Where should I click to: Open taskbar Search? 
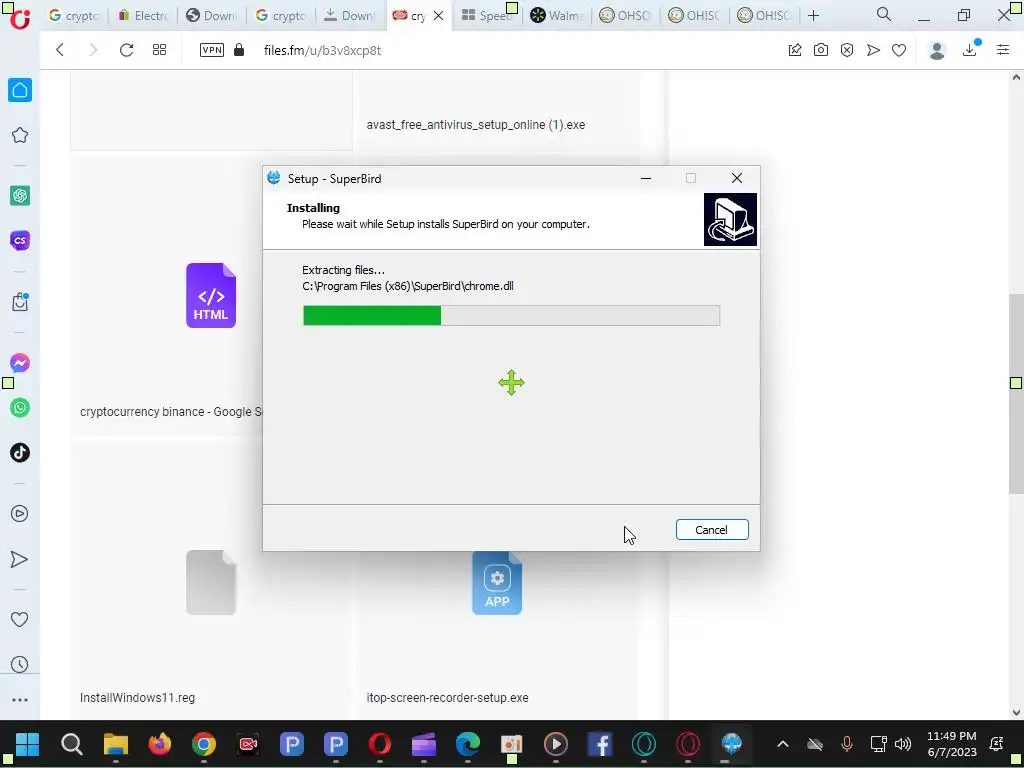coord(72,744)
